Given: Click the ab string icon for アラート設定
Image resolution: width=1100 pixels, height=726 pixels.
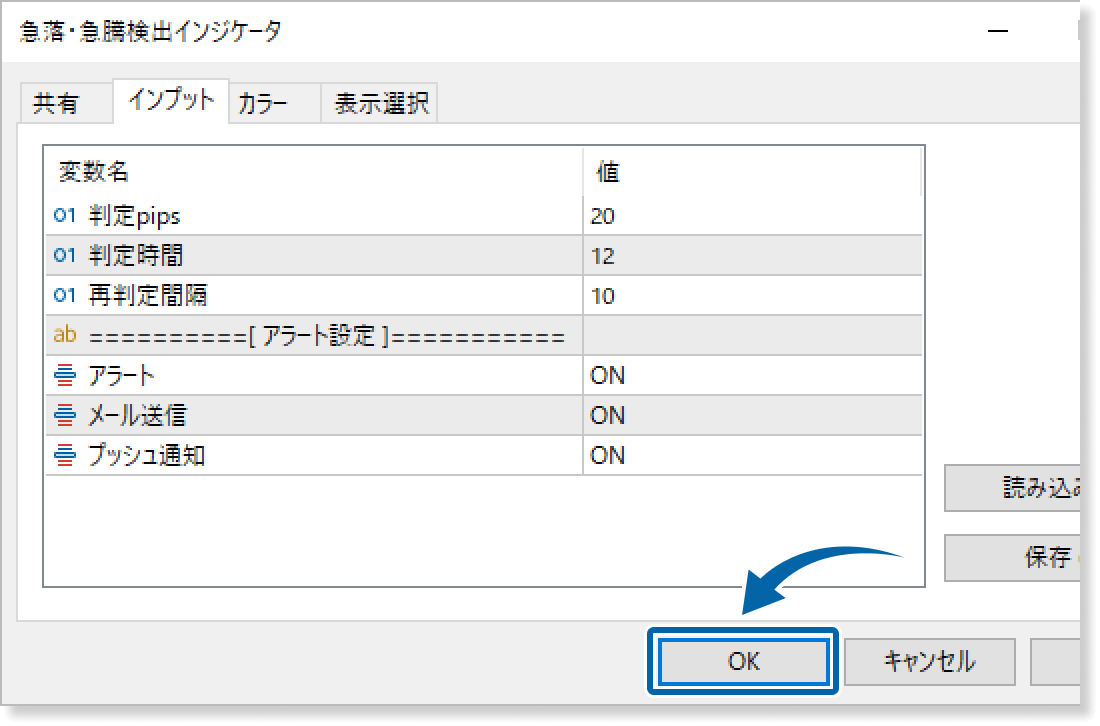Looking at the screenshot, I should (65, 336).
